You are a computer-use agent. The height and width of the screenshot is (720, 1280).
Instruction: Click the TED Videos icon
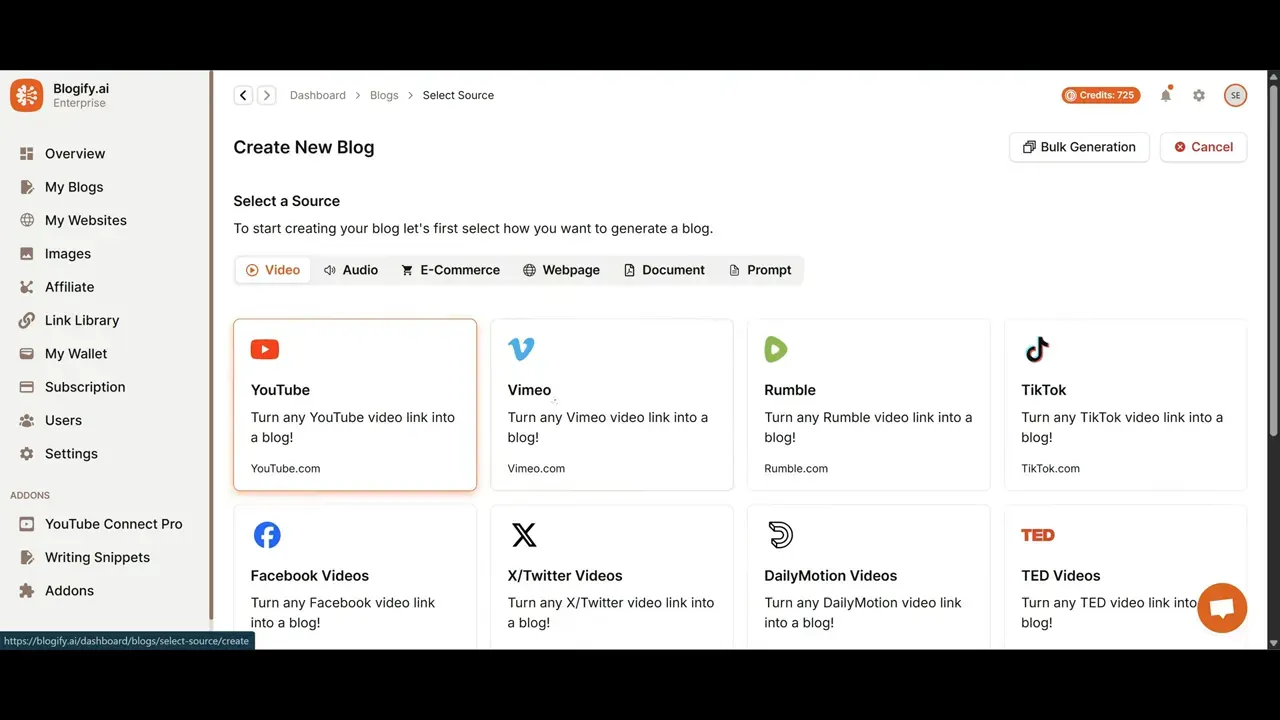point(1038,535)
